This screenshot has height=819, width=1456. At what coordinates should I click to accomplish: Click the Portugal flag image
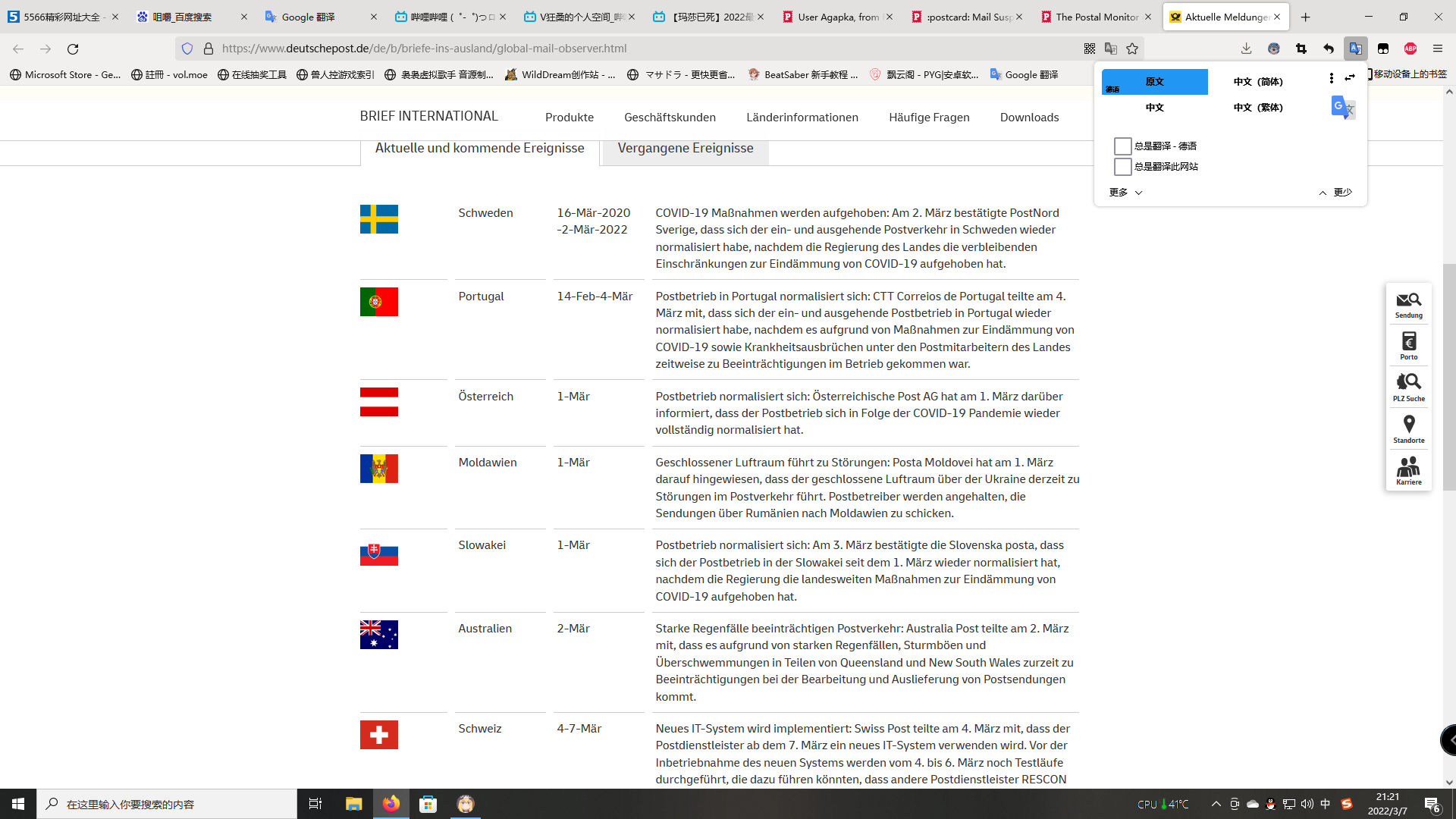(379, 302)
